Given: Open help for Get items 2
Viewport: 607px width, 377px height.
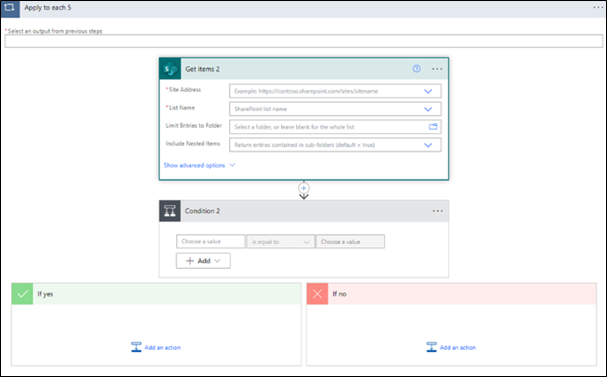Looking at the screenshot, I should tap(417, 69).
